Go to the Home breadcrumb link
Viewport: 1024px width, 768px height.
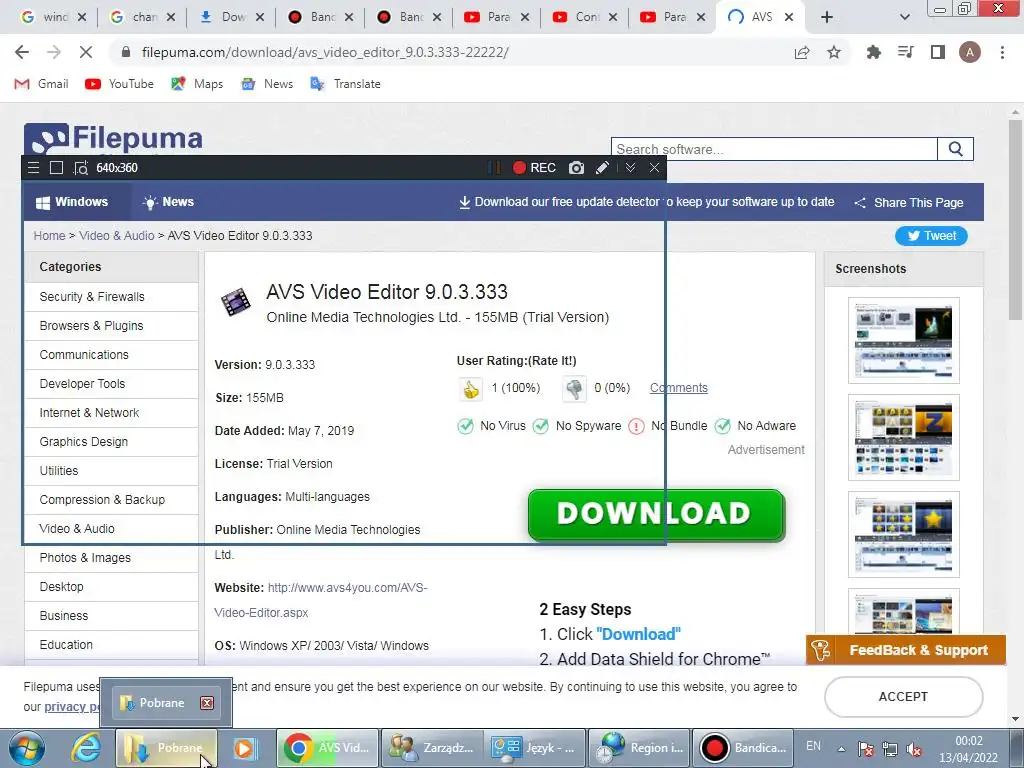pyautogui.click(x=50, y=236)
